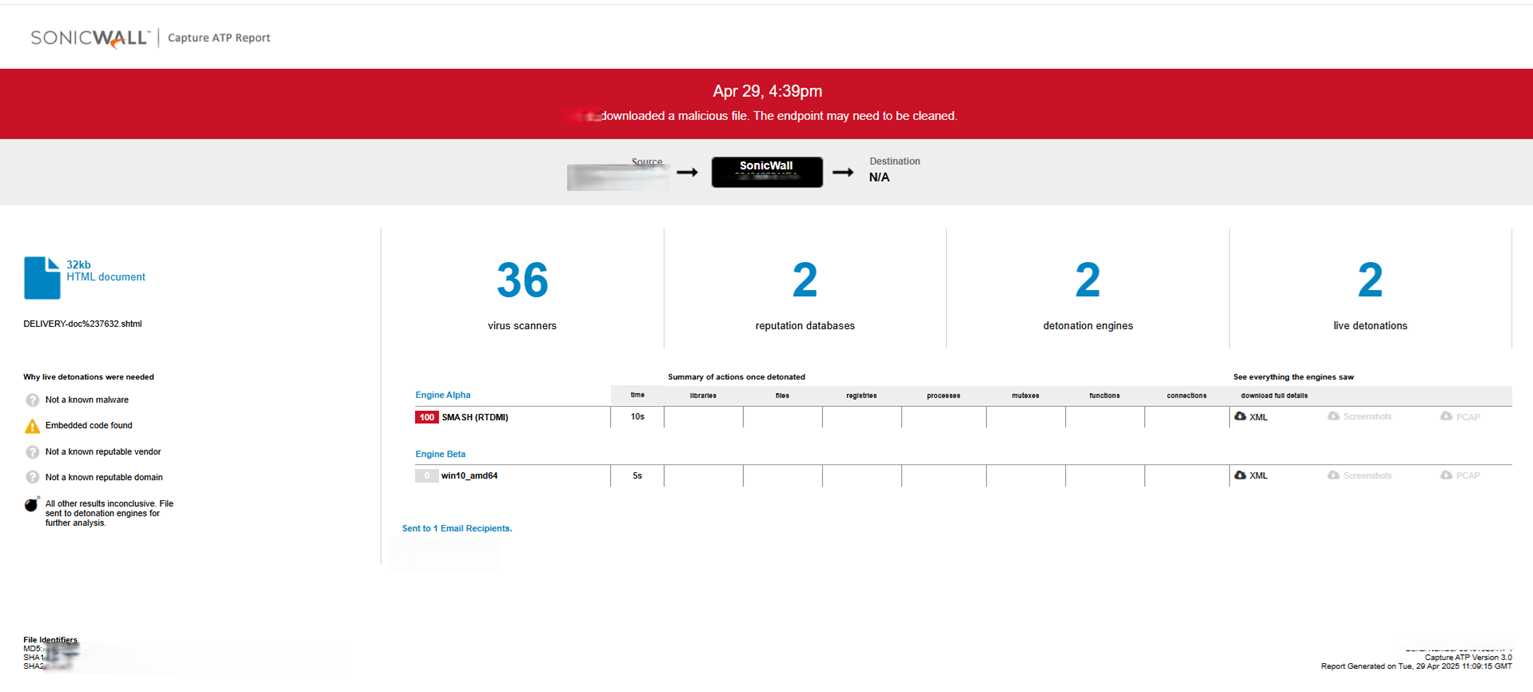Click the 36 virus scanners count
Screen dimensions: 1533x692
522,280
